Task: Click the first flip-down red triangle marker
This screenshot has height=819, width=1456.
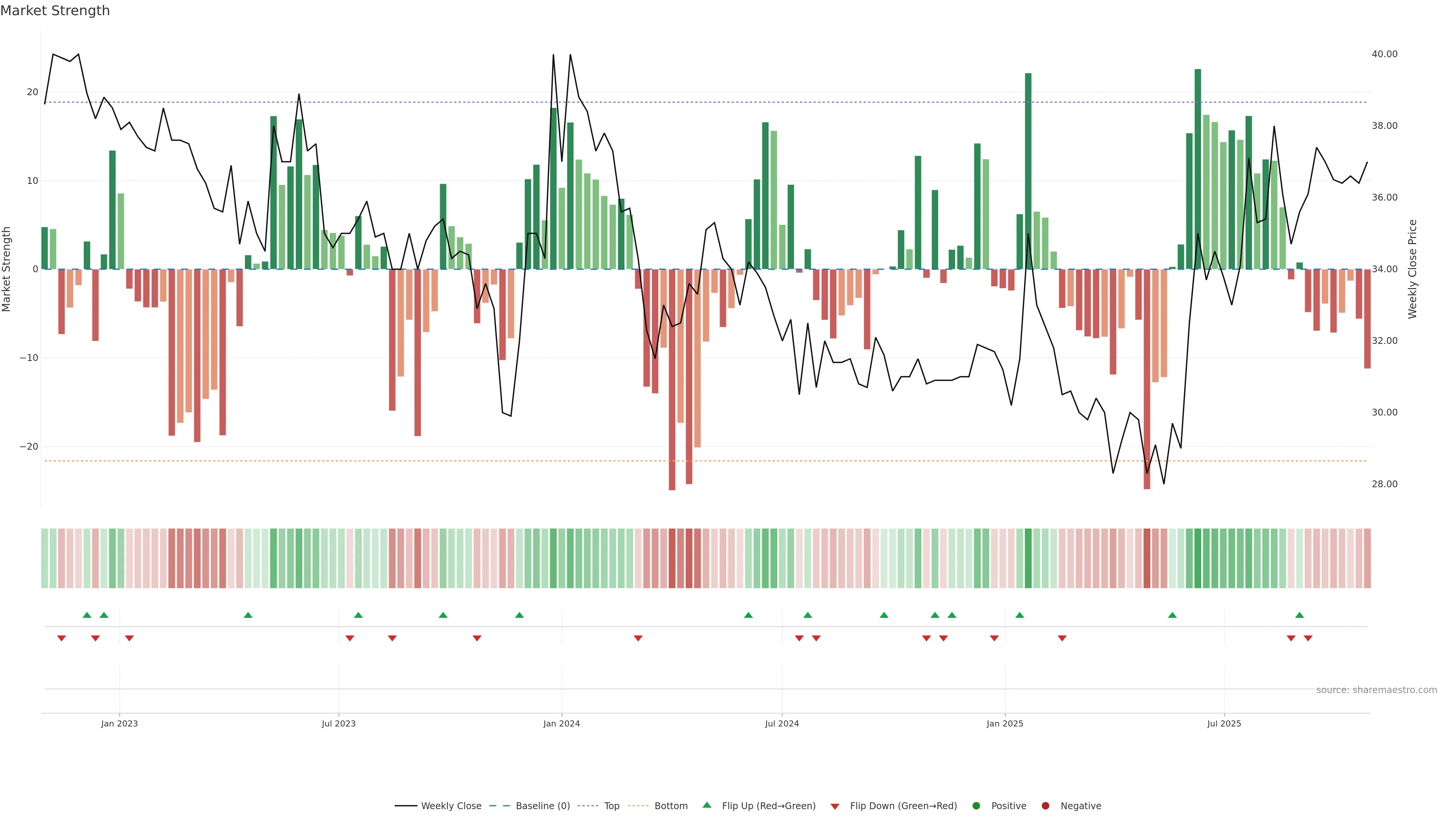Action: (61, 638)
